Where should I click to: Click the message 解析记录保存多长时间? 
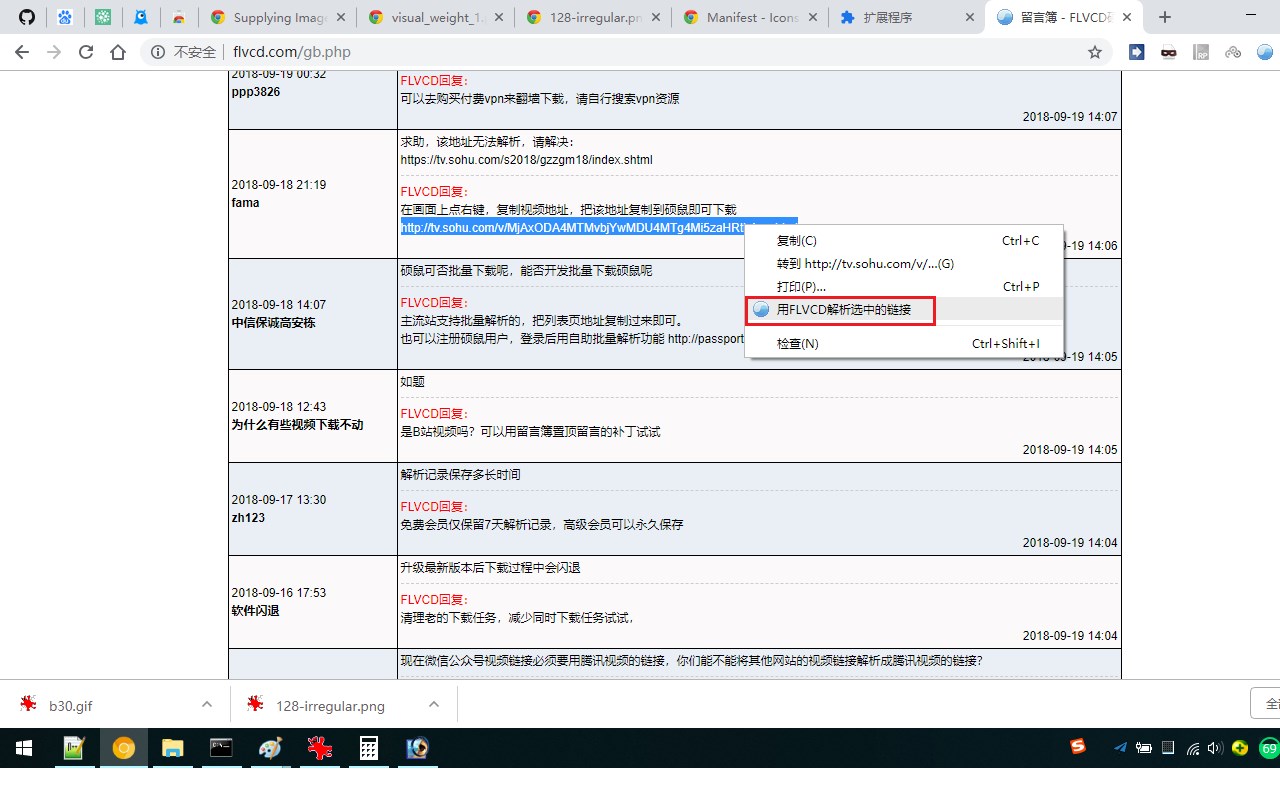point(460,475)
